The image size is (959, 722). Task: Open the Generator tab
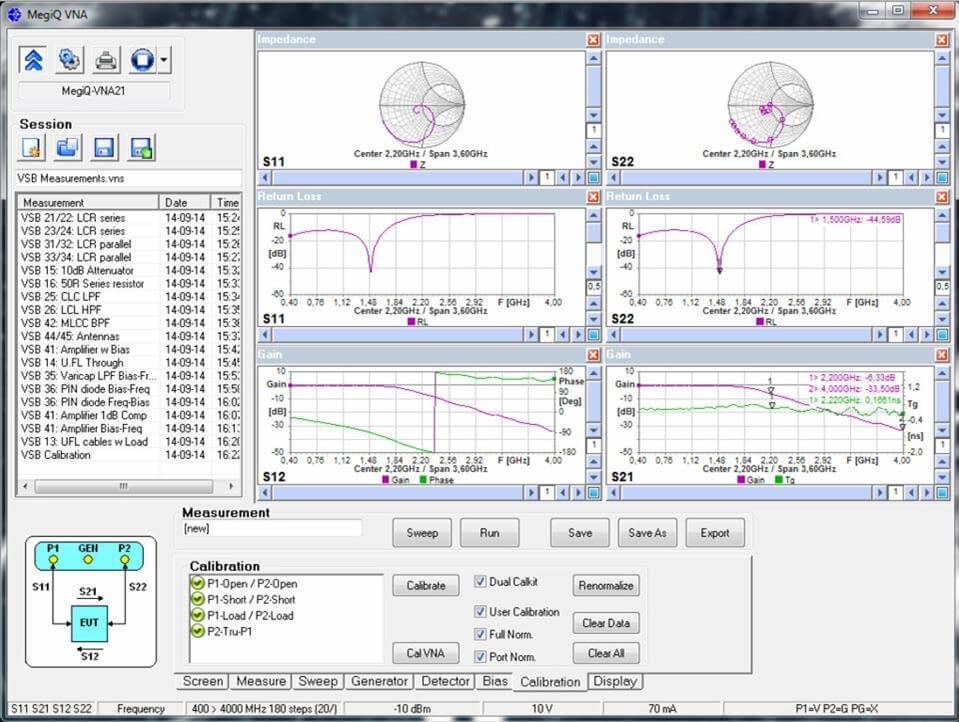coord(379,681)
